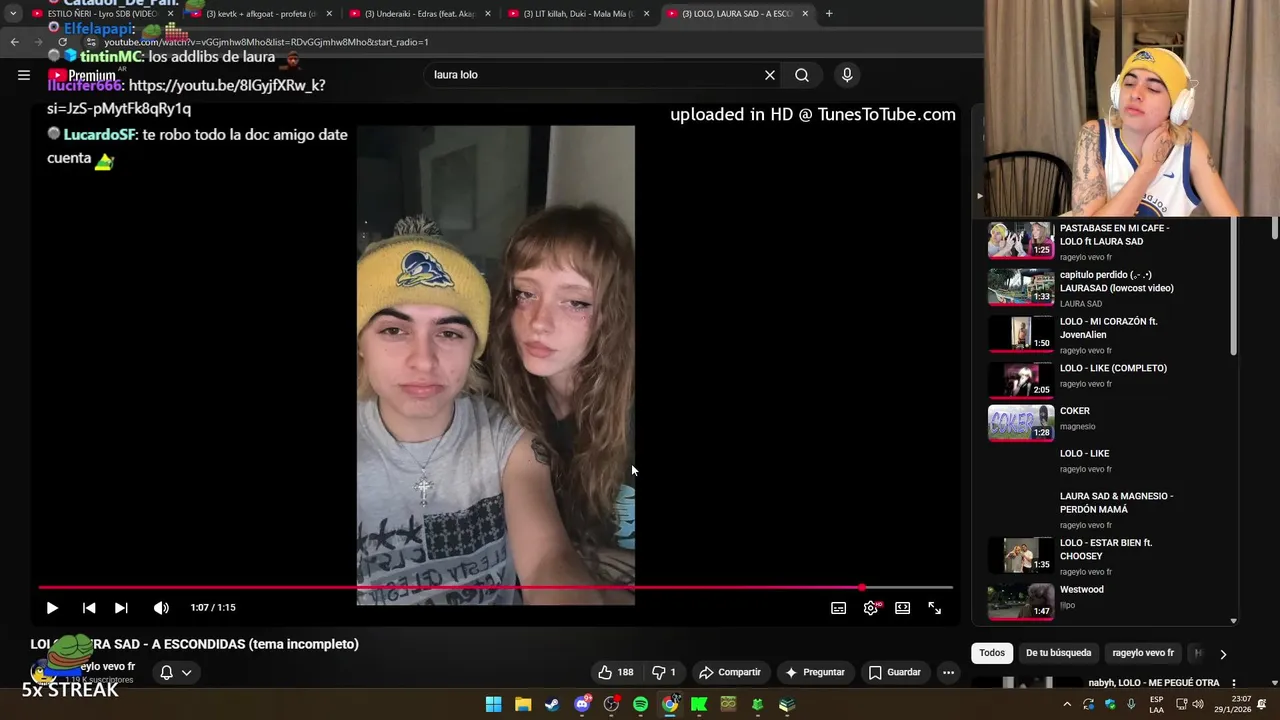The image size is (1280, 720).
Task: Expand the tab search dropdown
Action: tap(13, 14)
